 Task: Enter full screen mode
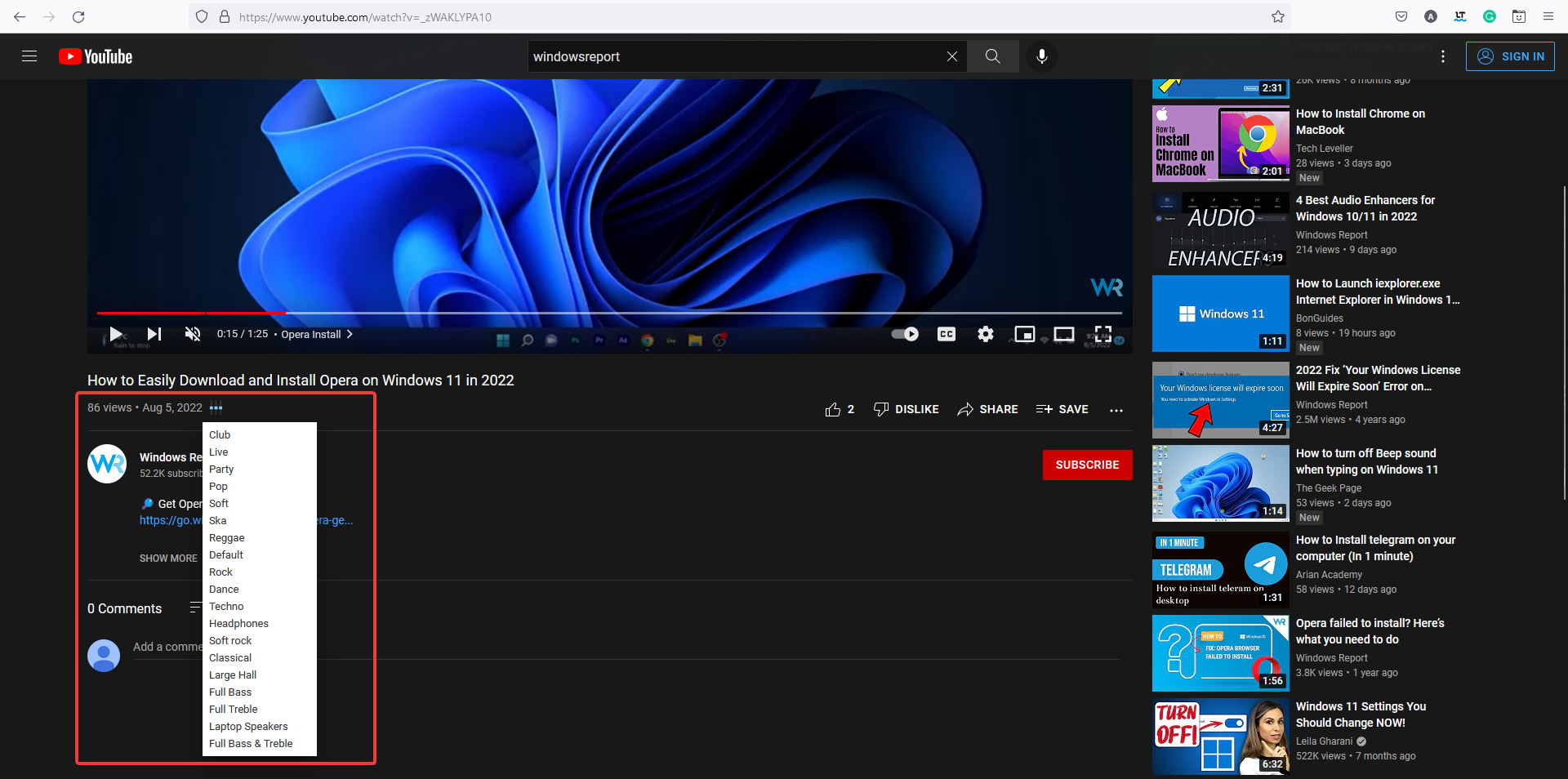(1103, 334)
